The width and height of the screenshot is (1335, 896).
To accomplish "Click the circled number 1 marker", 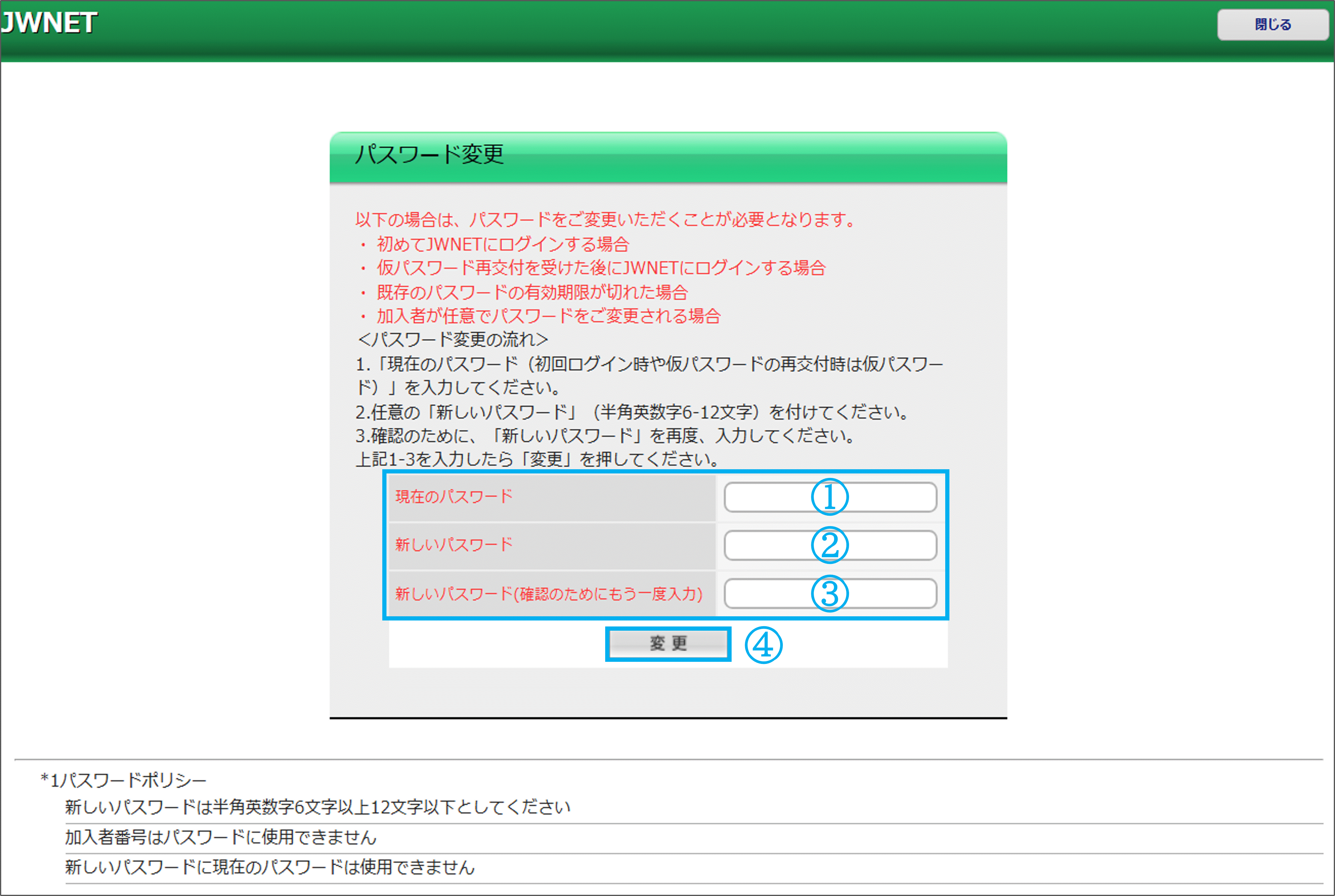I will coord(830,497).
